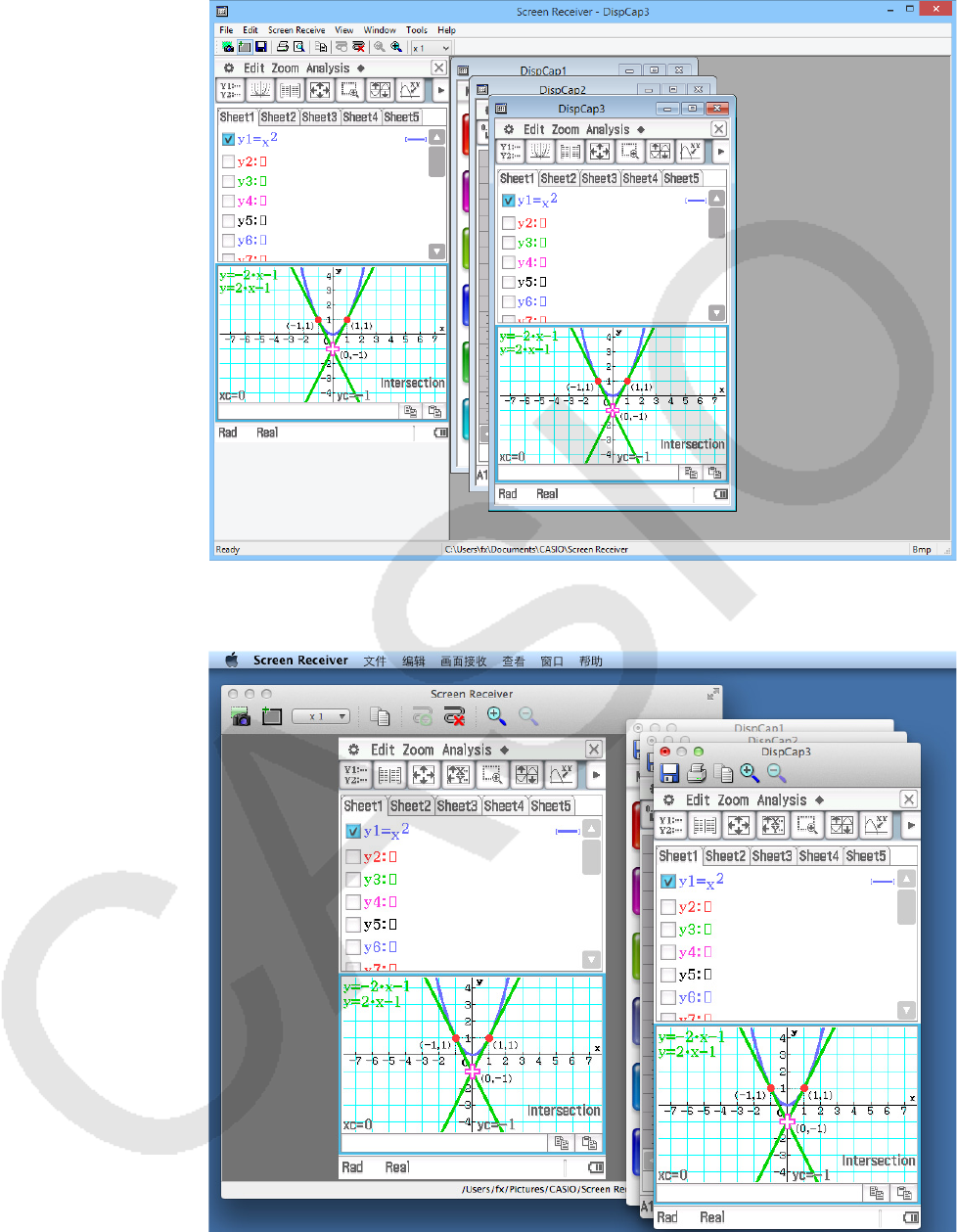Open 画面接收 menu in Mac menu bar
The width and height of the screenshot is (957, 1232).
pos(464,661)
